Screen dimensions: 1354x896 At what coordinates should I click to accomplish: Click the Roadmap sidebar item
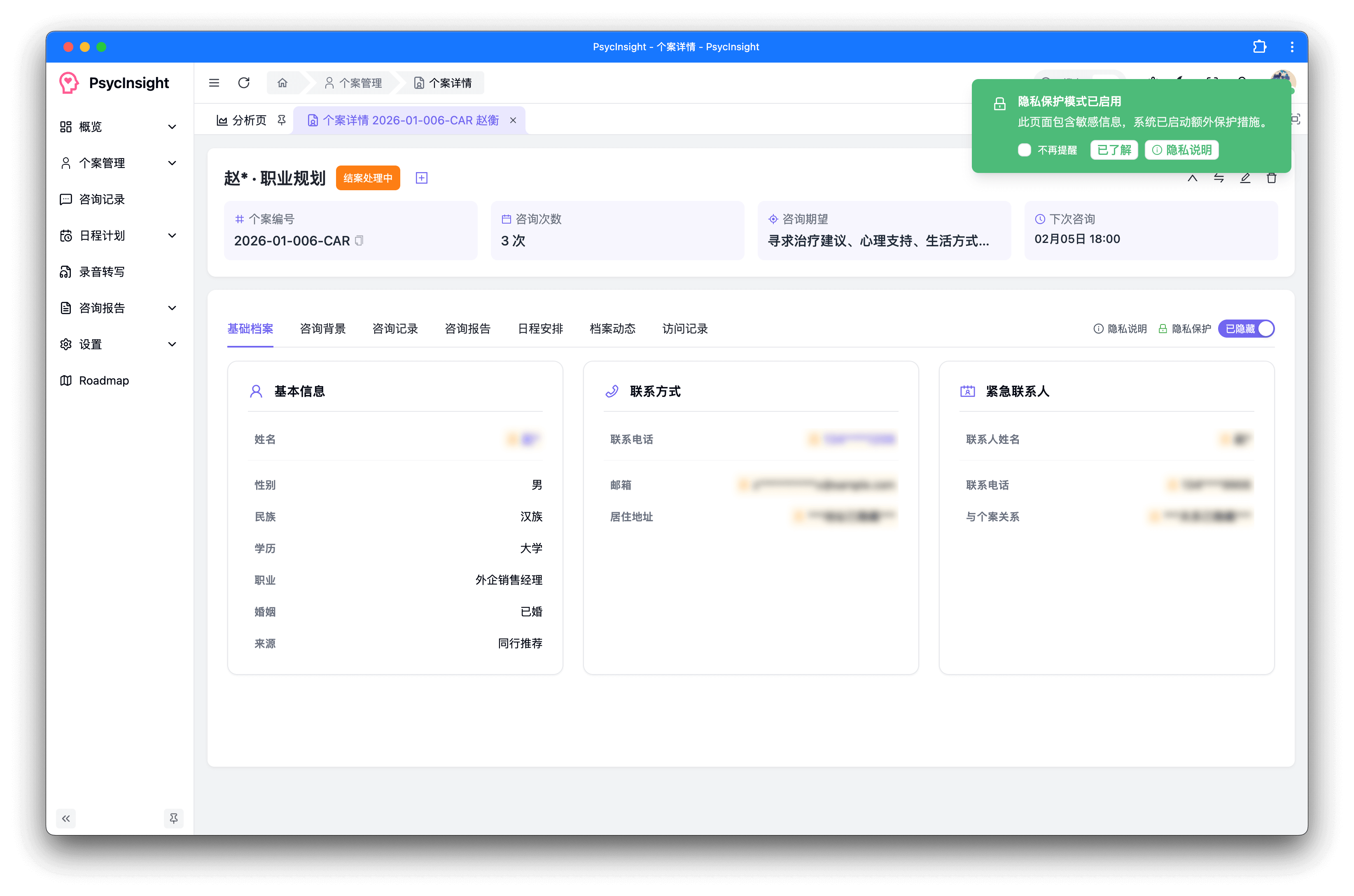click(103, 380)
